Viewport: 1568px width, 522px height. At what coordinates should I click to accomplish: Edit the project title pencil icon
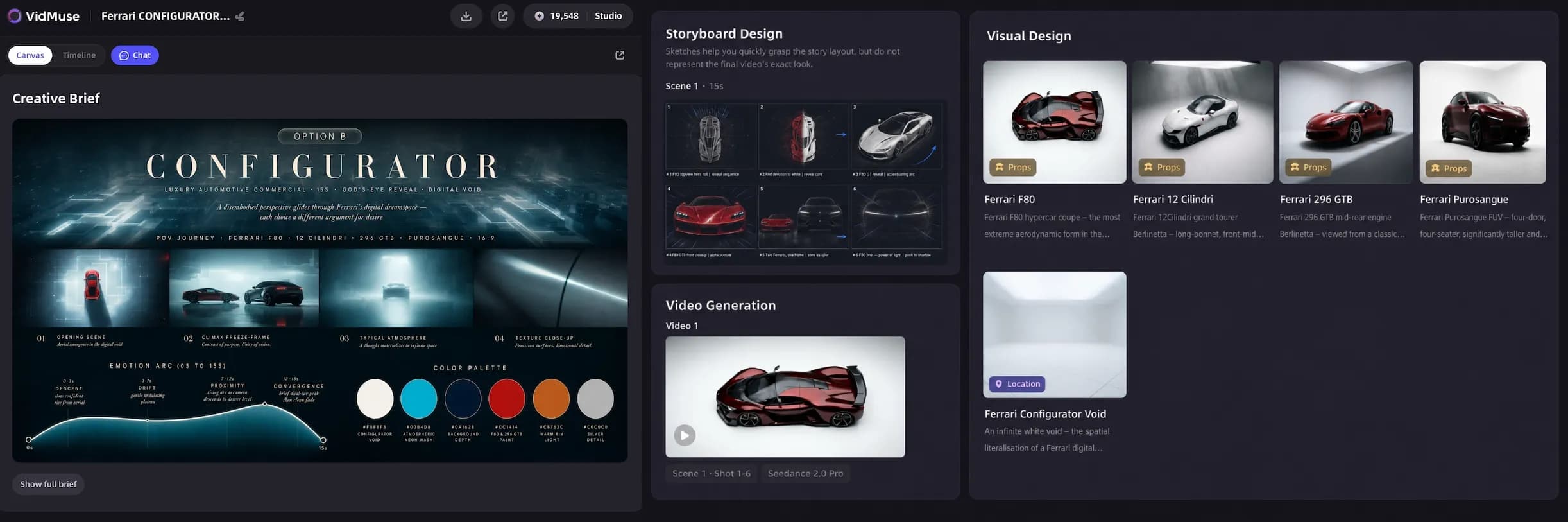[240, 16]
